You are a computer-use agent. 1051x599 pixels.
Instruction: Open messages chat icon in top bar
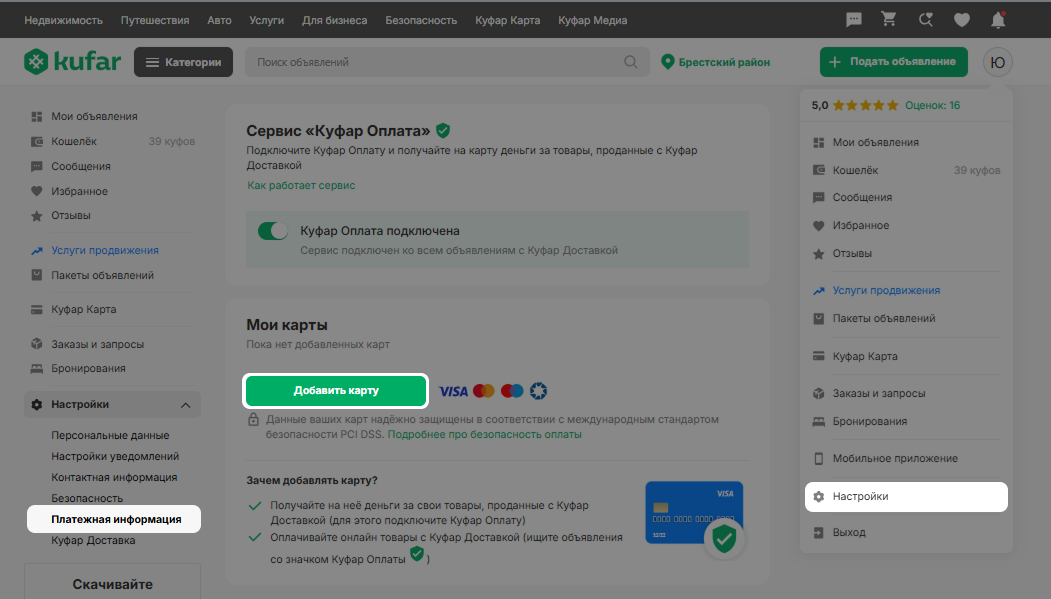(x=853, y=20)
